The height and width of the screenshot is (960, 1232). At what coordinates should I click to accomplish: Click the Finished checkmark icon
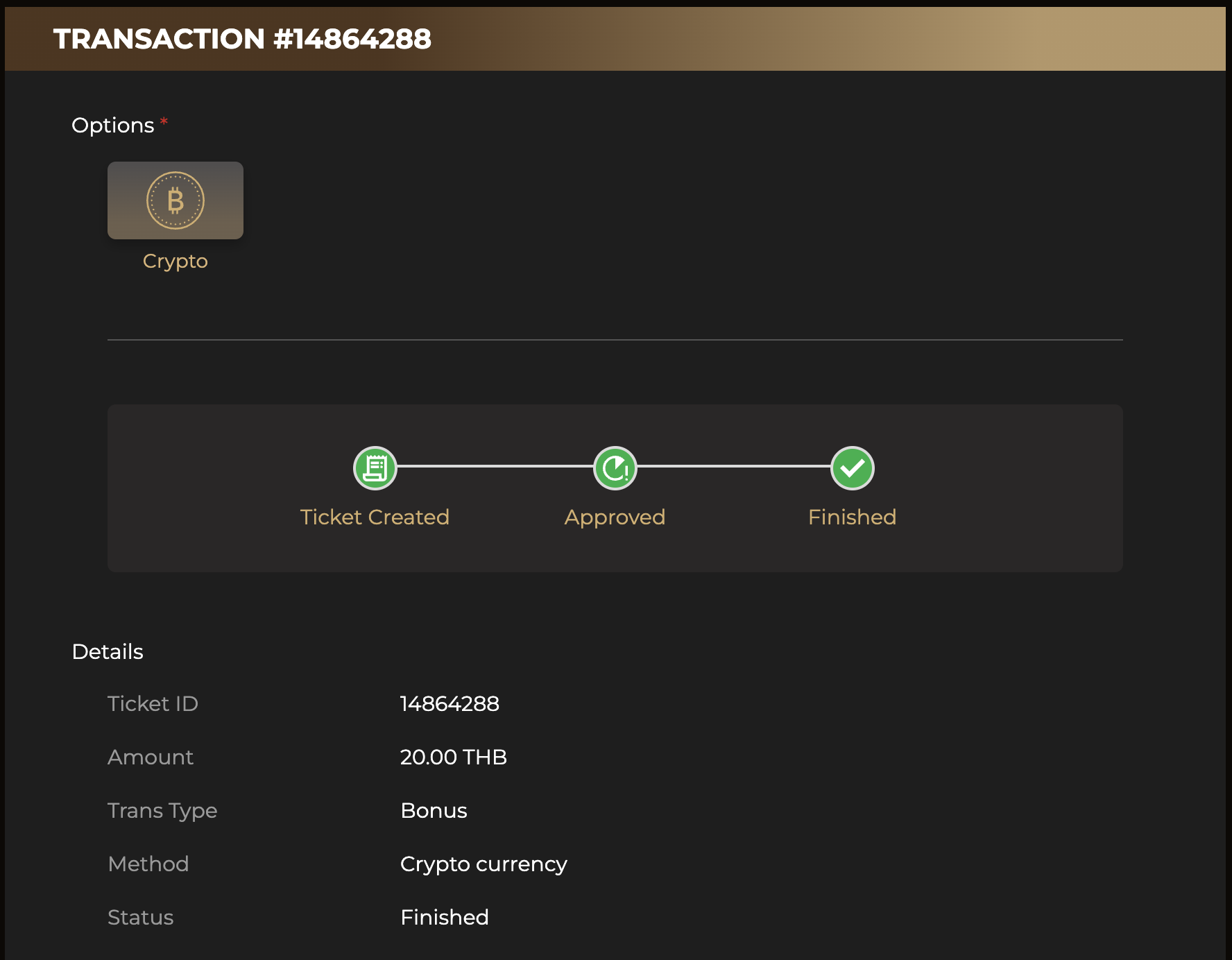click(x=853, y=468)
